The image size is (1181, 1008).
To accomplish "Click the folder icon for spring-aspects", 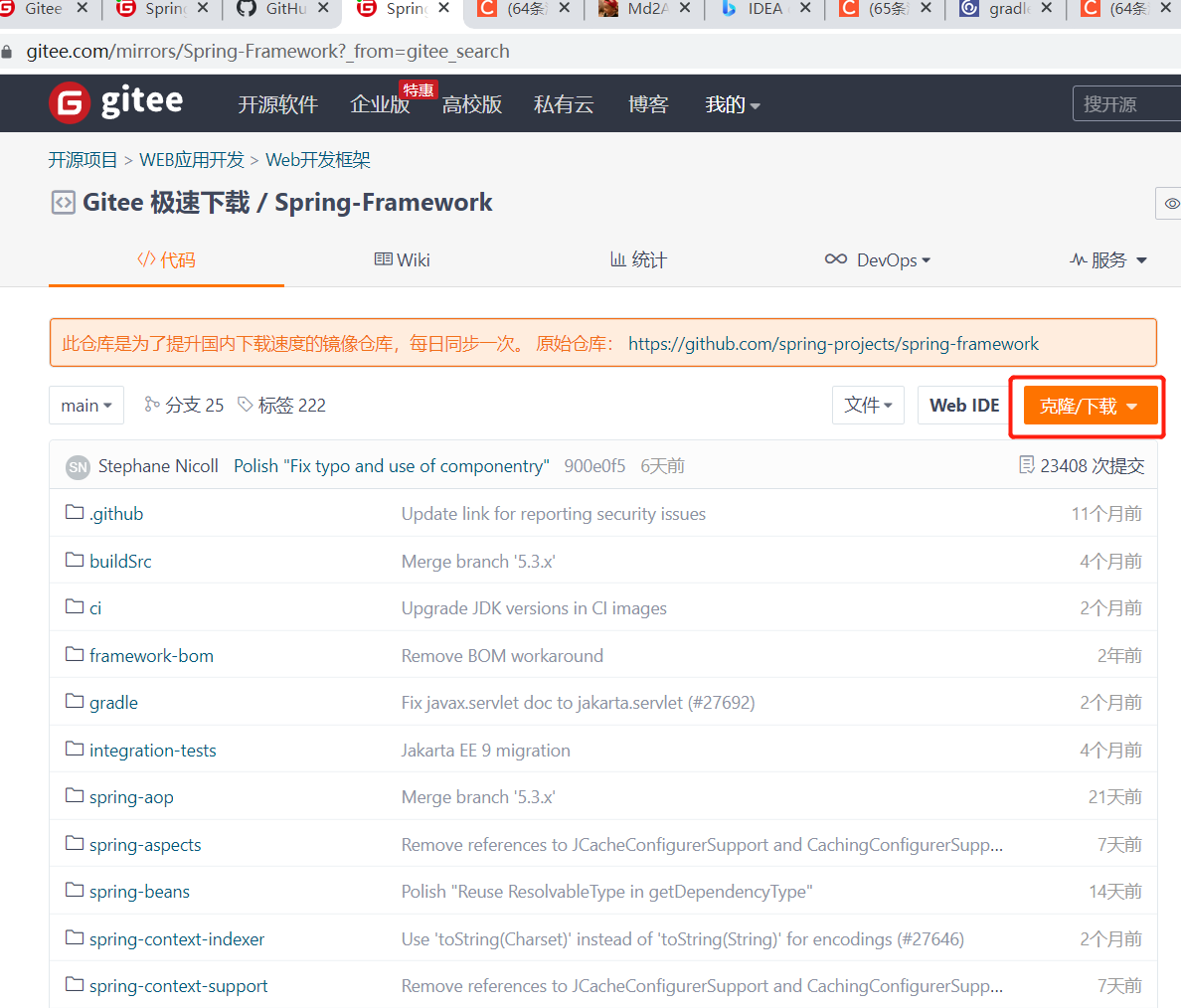I will tap(75, 844).
